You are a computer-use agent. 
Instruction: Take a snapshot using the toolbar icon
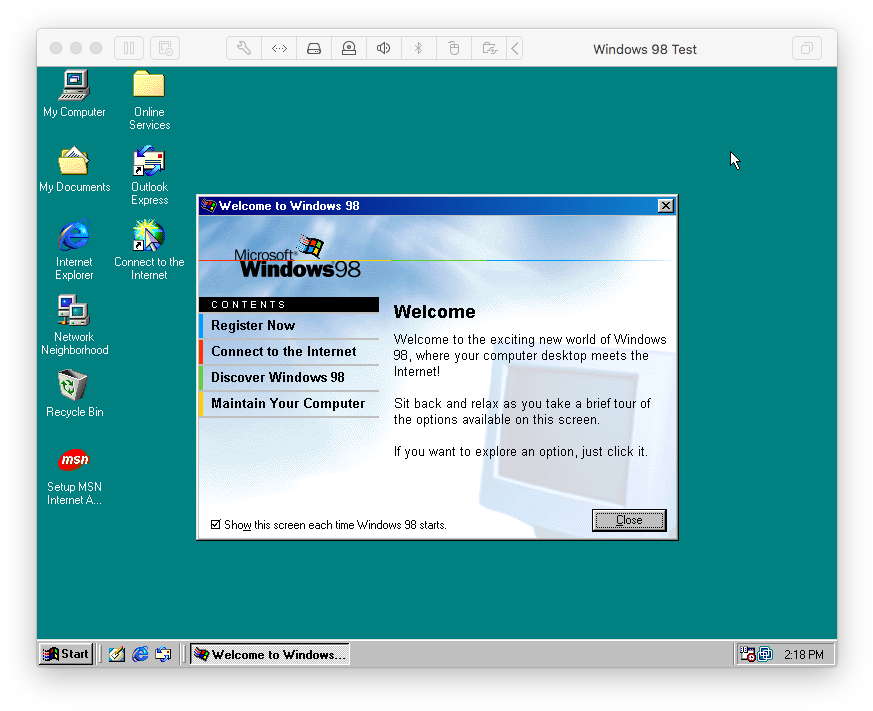coord(165,48)
